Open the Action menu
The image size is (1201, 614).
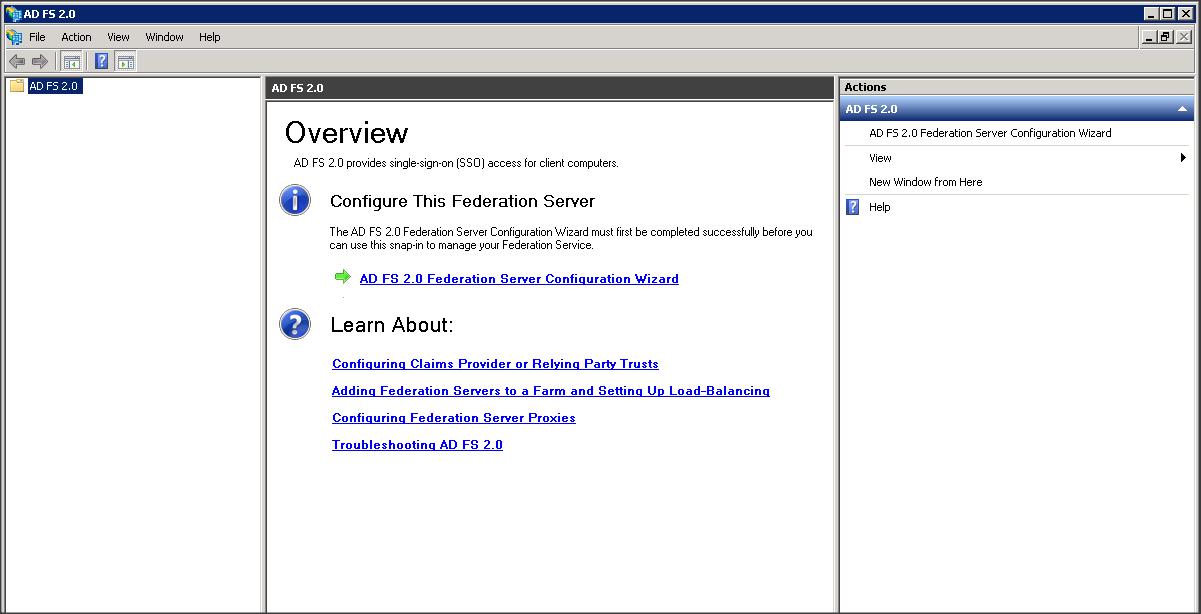(x=76, y=37)
